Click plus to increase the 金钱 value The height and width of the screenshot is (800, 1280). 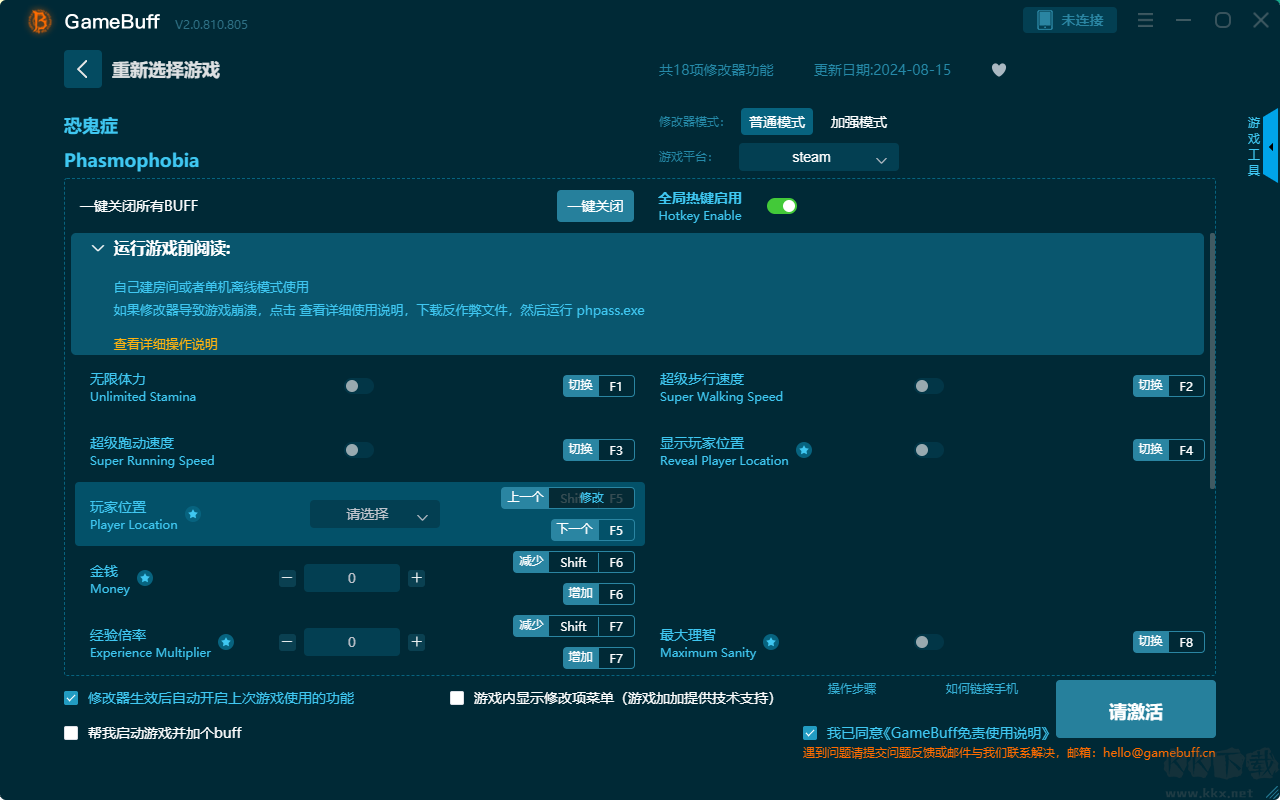click(416, 577)
